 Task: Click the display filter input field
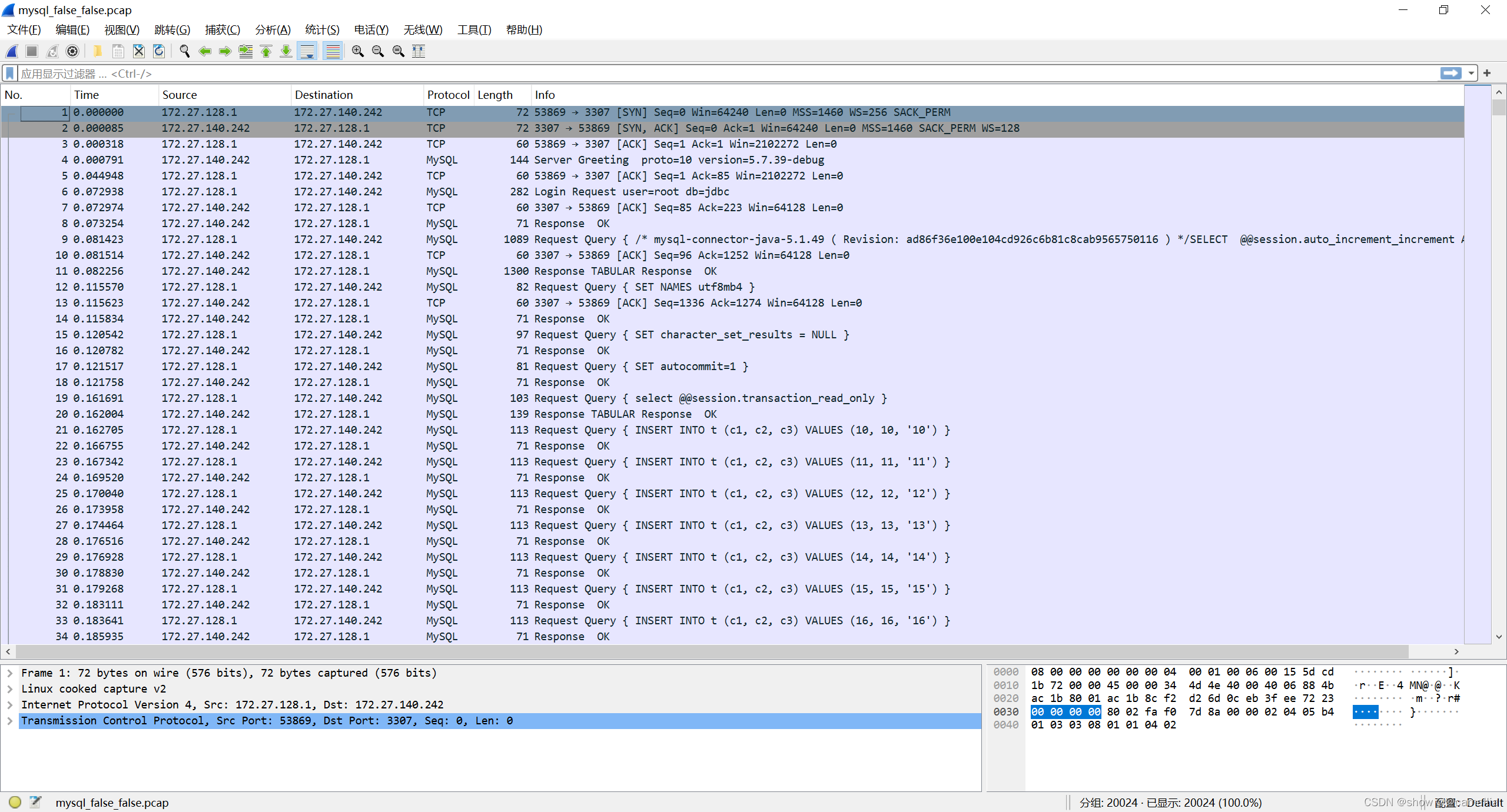click(x=706, y=74)
